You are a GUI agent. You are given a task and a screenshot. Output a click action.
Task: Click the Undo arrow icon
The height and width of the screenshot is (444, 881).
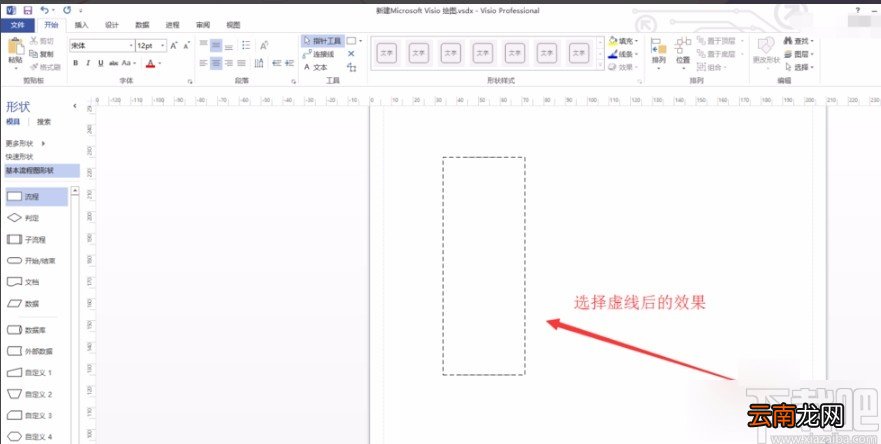[44, 10]
